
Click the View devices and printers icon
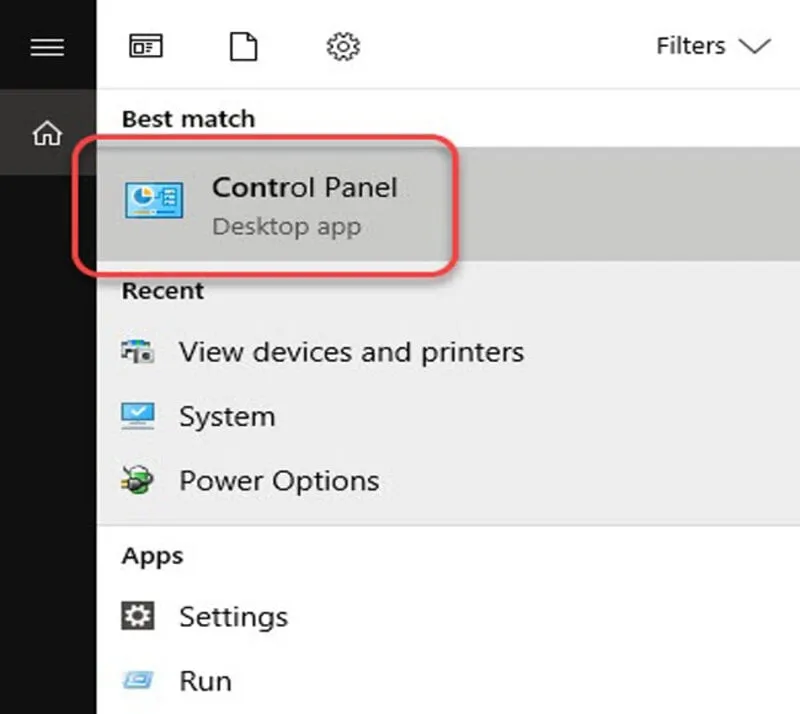(143, 352)
